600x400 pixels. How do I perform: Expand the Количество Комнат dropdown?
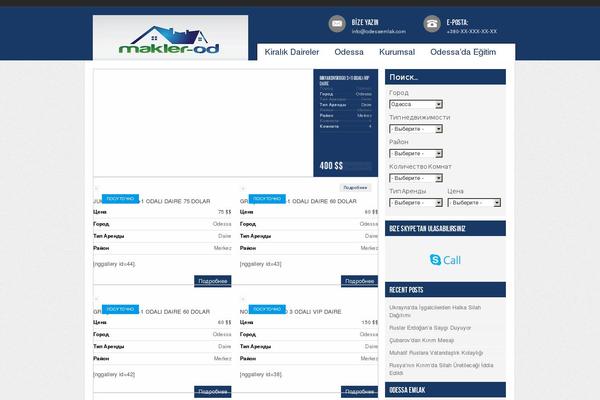[416, 178]
